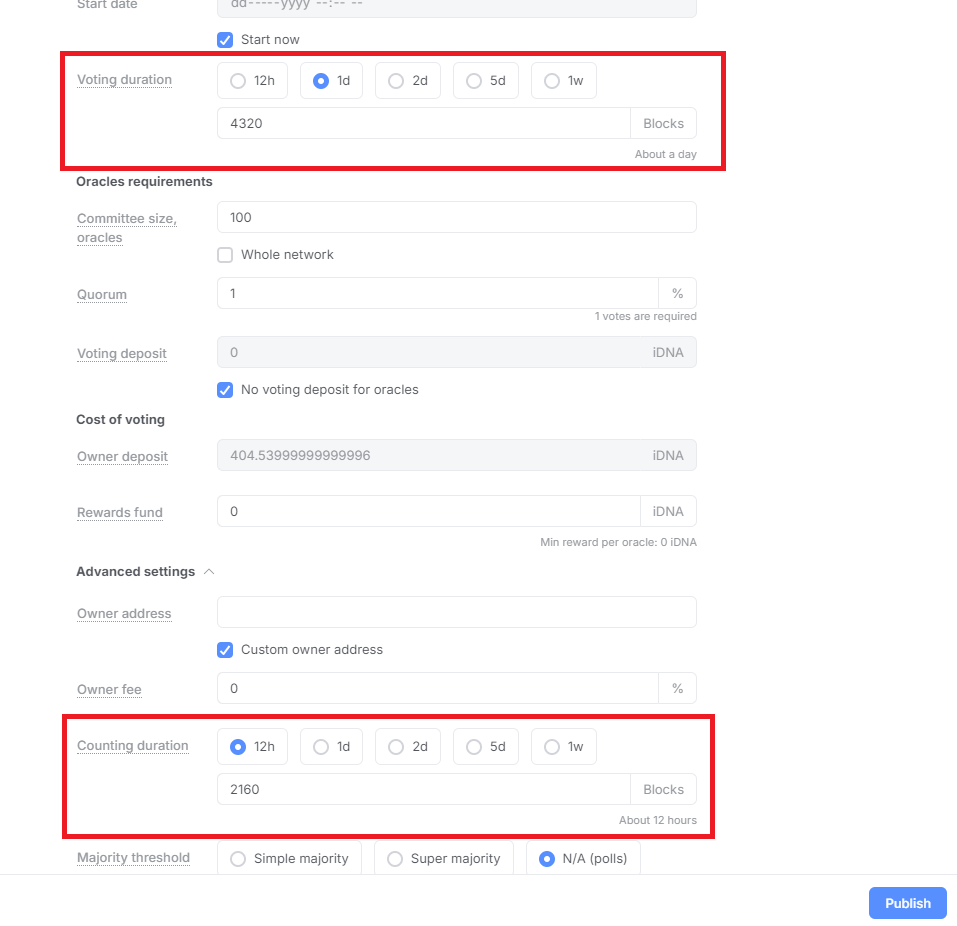Click the Committee size, oracles label
Image resolution: width=957 pixels, height=926 pixels.
pos(126,228)
